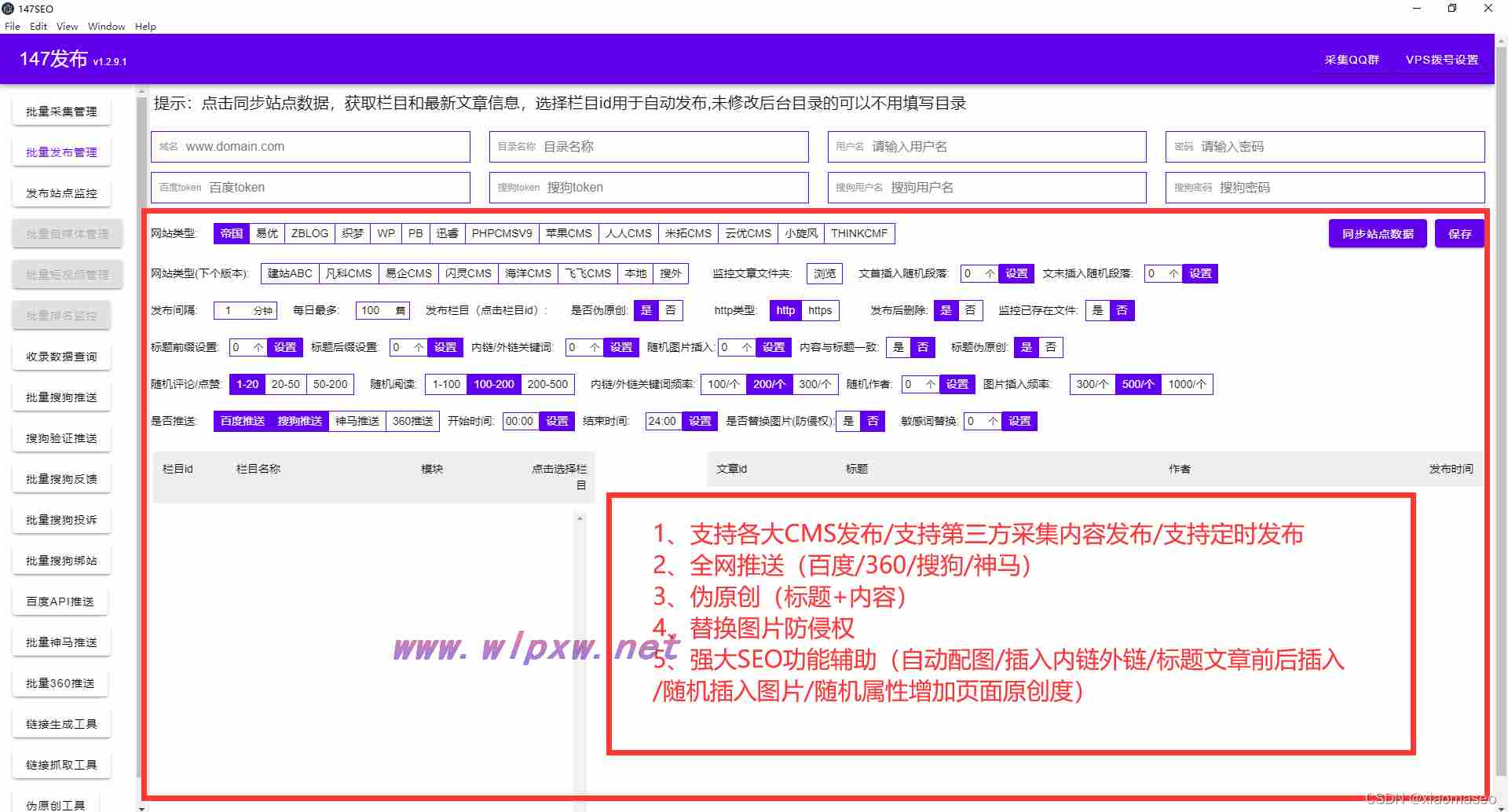Expand 内链/外链关键词 count dropdown arrow
Viewport: 1508px width, 812px height.
(x=595, y=347)
